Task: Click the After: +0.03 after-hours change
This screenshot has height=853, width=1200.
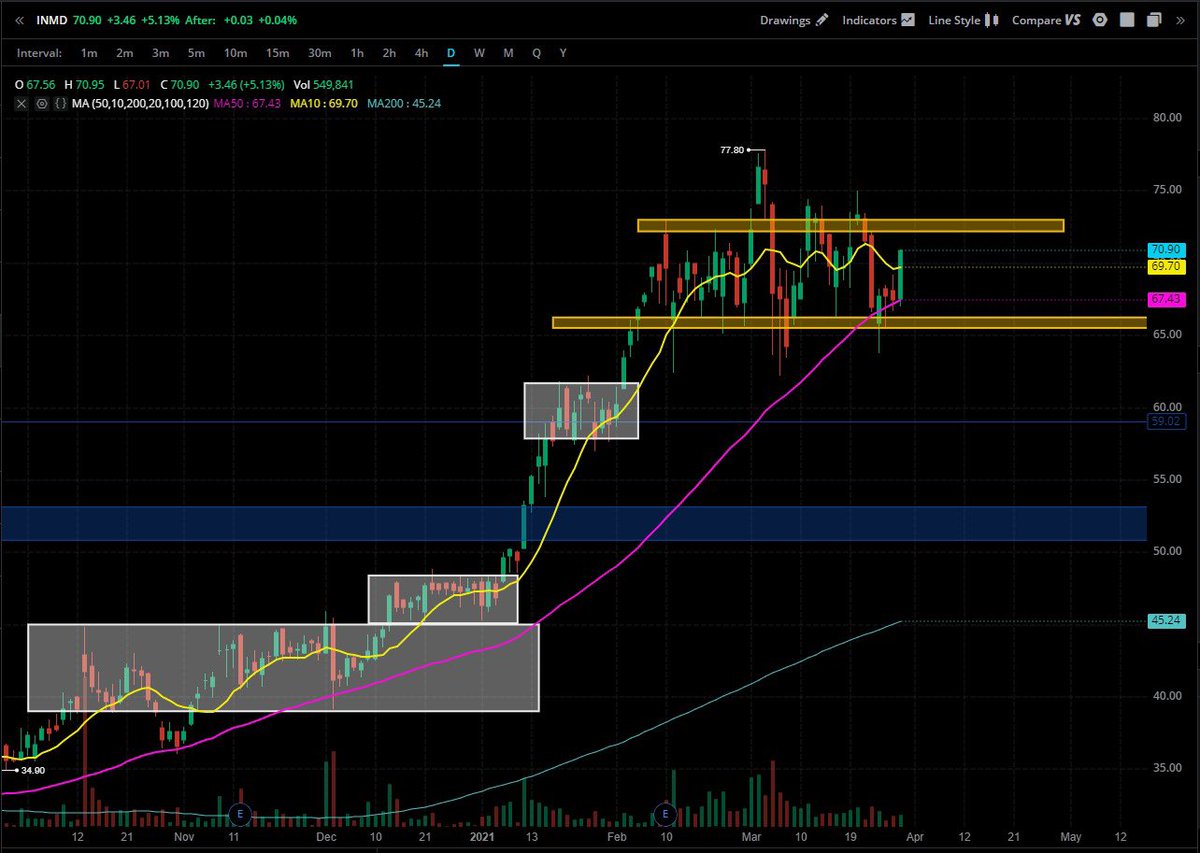Action: click(221, 19)
